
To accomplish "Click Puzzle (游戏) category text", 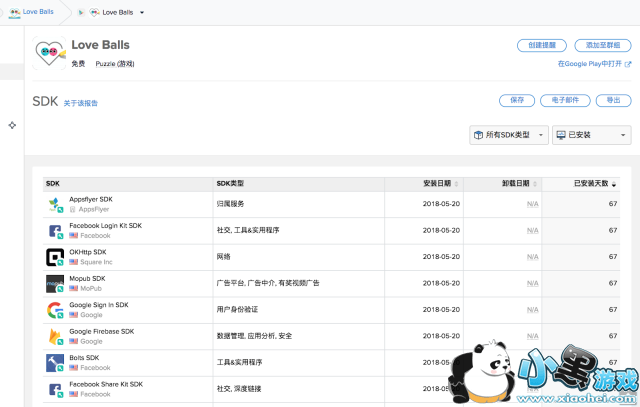I will [x=115, y=64].
